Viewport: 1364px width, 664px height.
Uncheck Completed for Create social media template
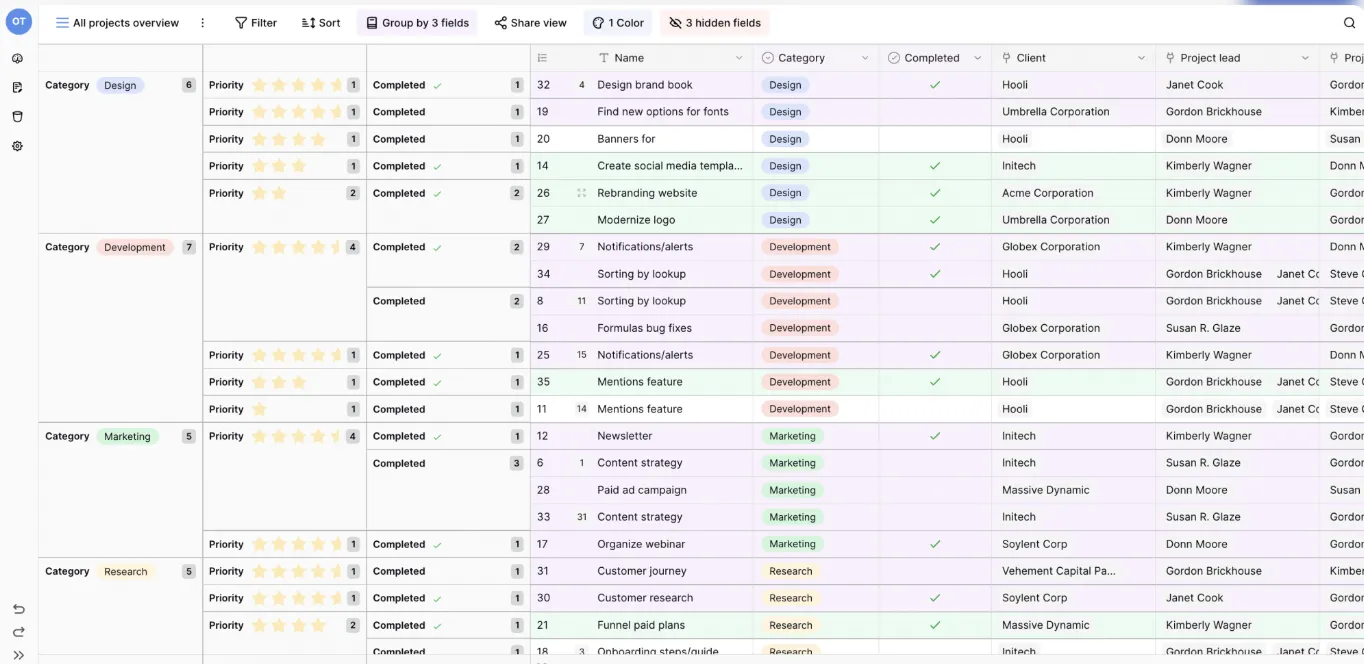click(x=935, y=166)
